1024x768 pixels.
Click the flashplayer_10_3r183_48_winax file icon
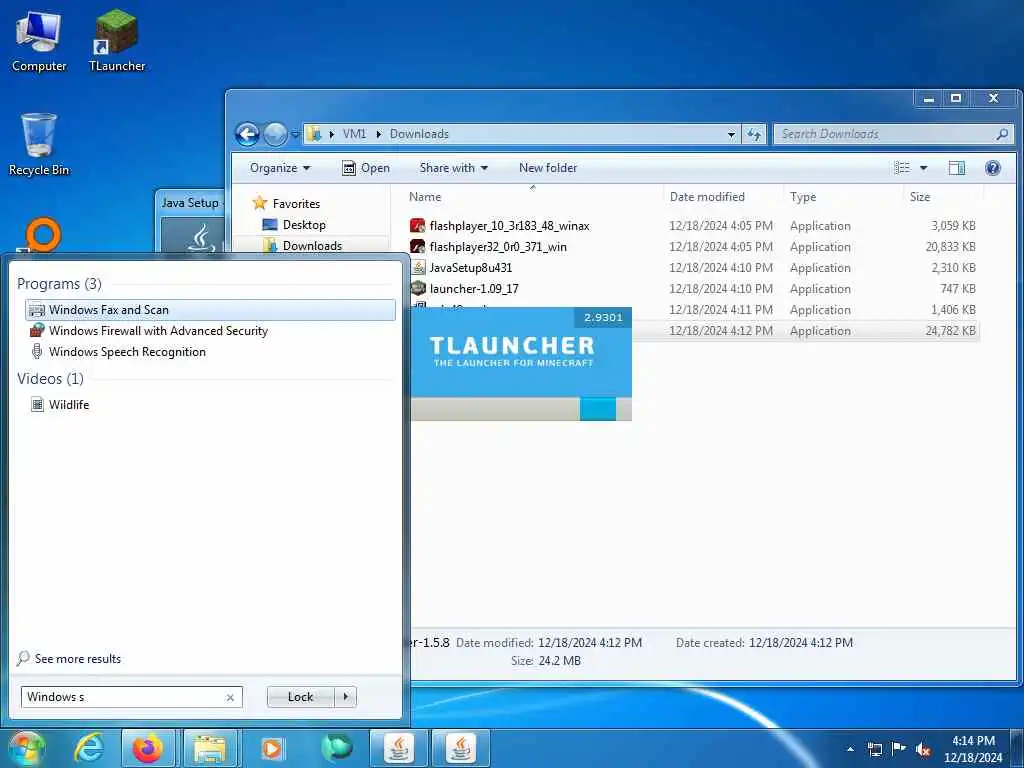tap(417, 226)
